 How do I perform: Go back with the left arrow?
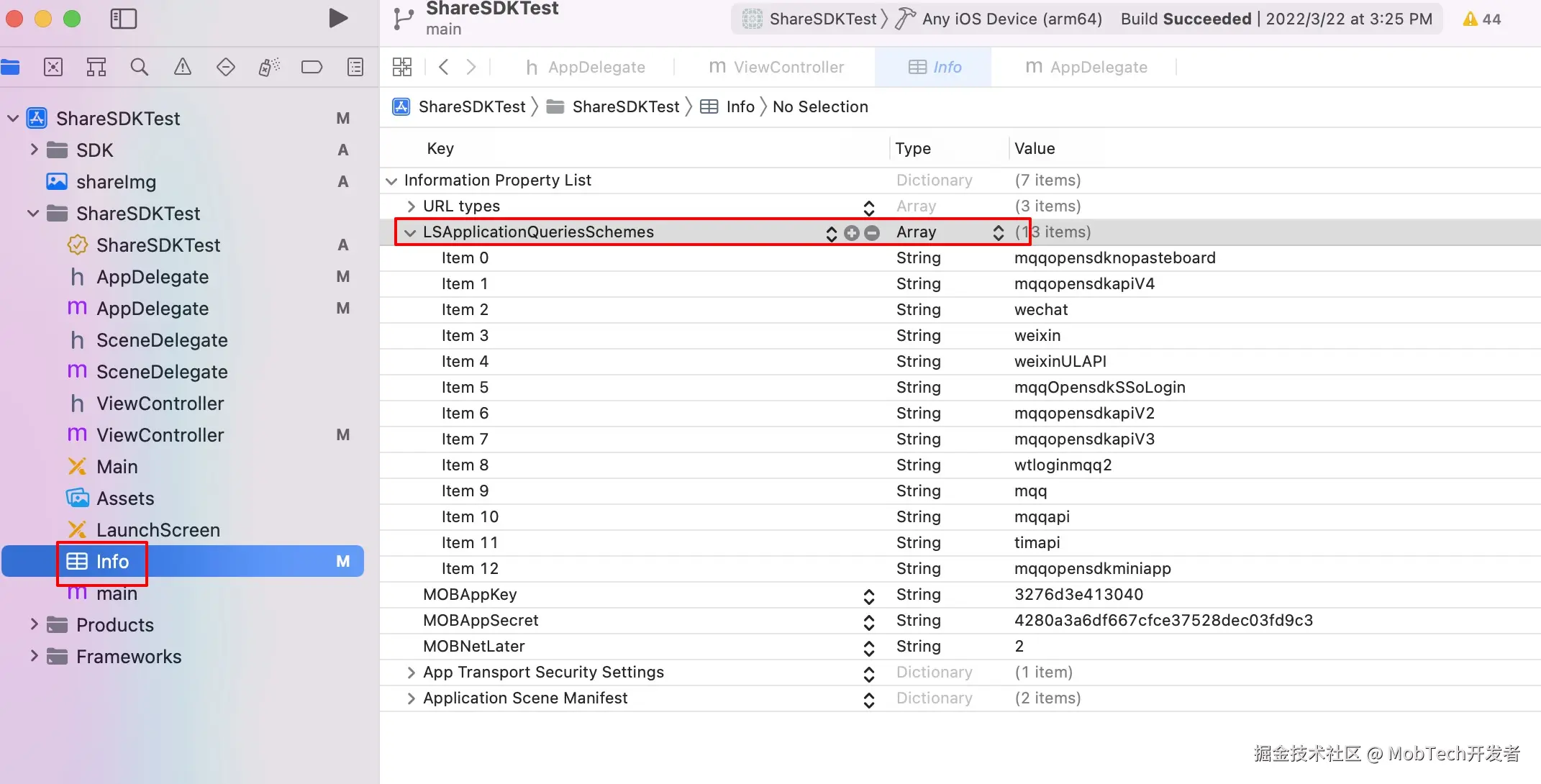pyautogui.click(x=444, y=67)
